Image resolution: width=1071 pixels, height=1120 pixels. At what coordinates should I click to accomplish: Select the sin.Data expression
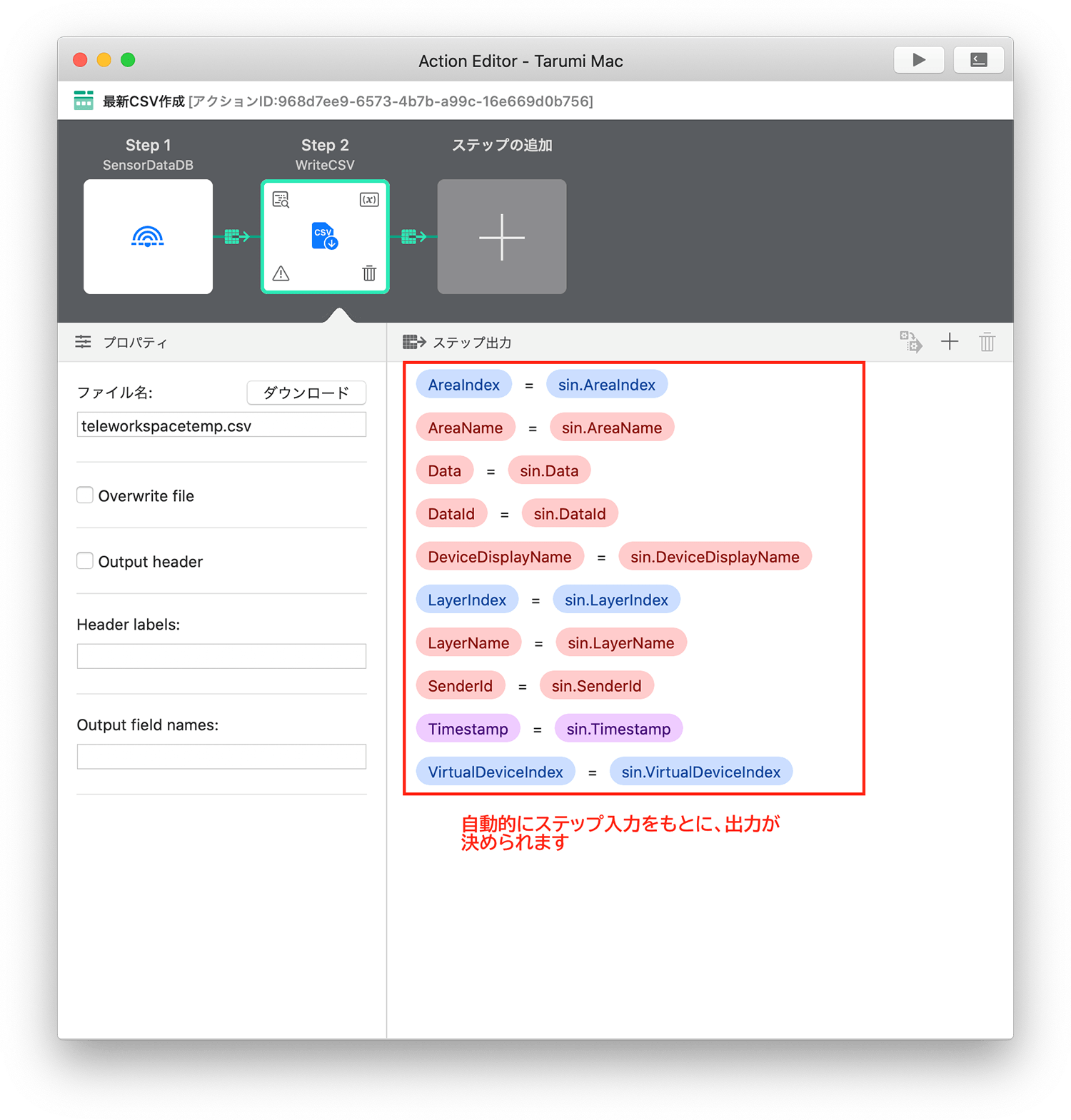tap(549, 470)
